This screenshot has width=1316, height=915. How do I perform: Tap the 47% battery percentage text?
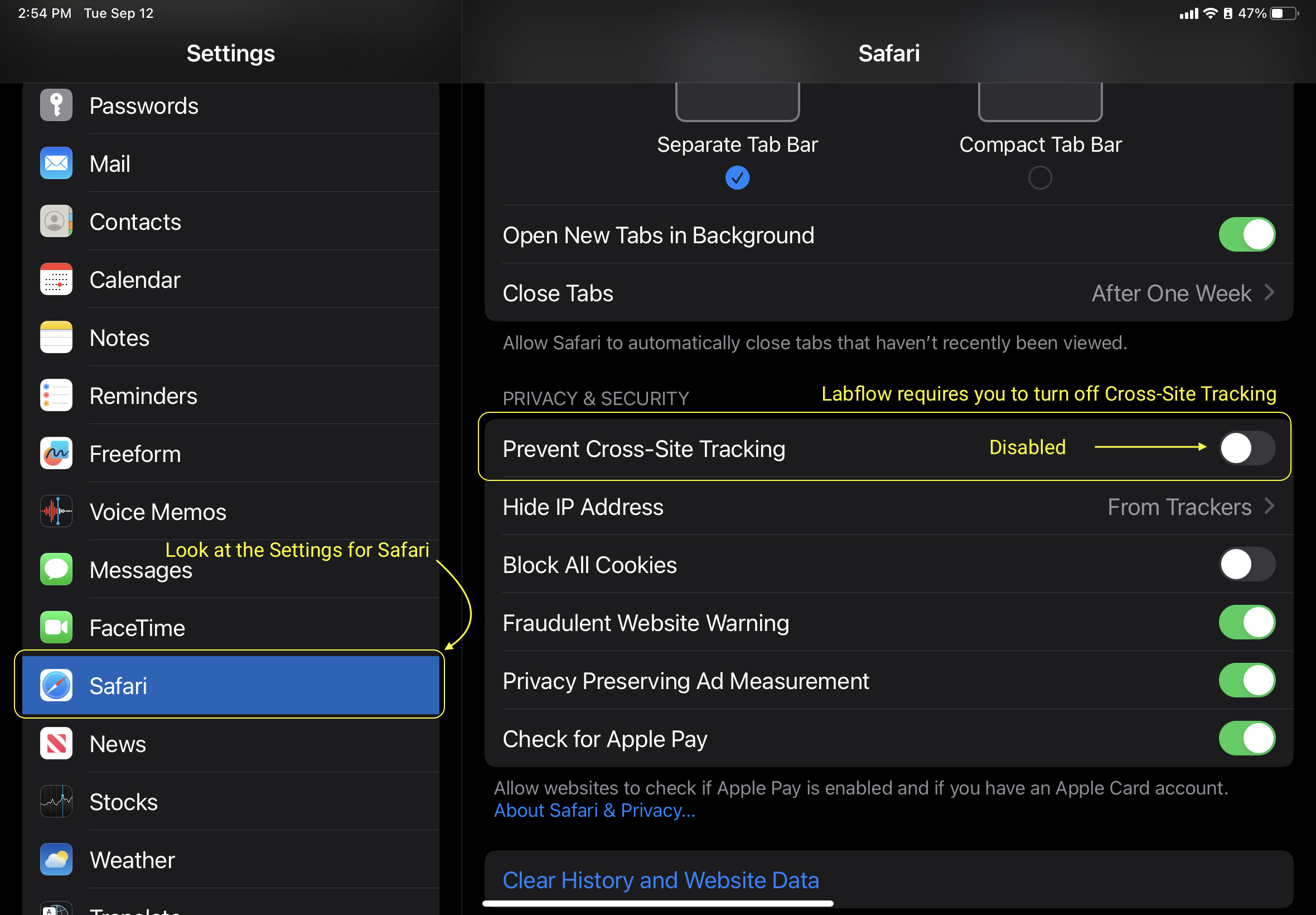coord(1252,13)
